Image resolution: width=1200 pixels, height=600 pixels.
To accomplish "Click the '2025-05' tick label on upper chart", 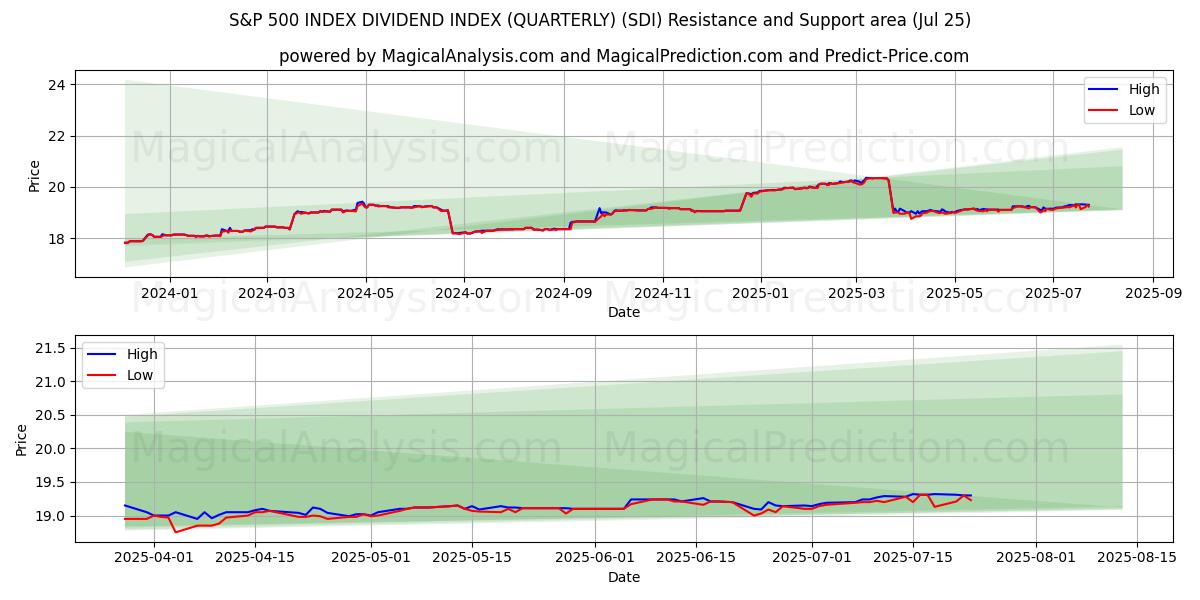I will [954, 293].
